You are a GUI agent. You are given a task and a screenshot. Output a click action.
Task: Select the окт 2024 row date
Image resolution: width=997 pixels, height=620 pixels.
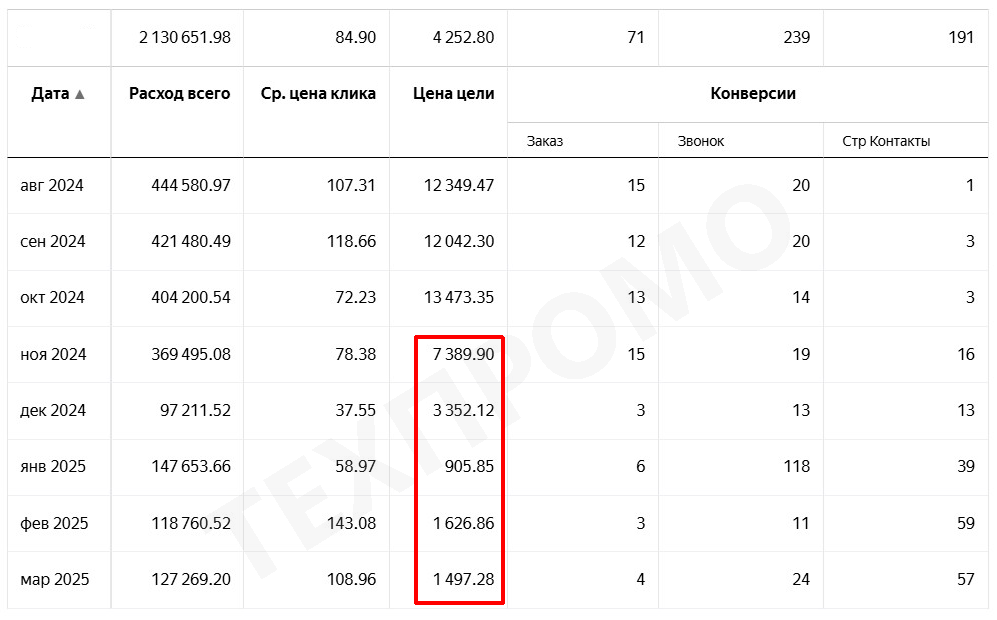point(52,298)
